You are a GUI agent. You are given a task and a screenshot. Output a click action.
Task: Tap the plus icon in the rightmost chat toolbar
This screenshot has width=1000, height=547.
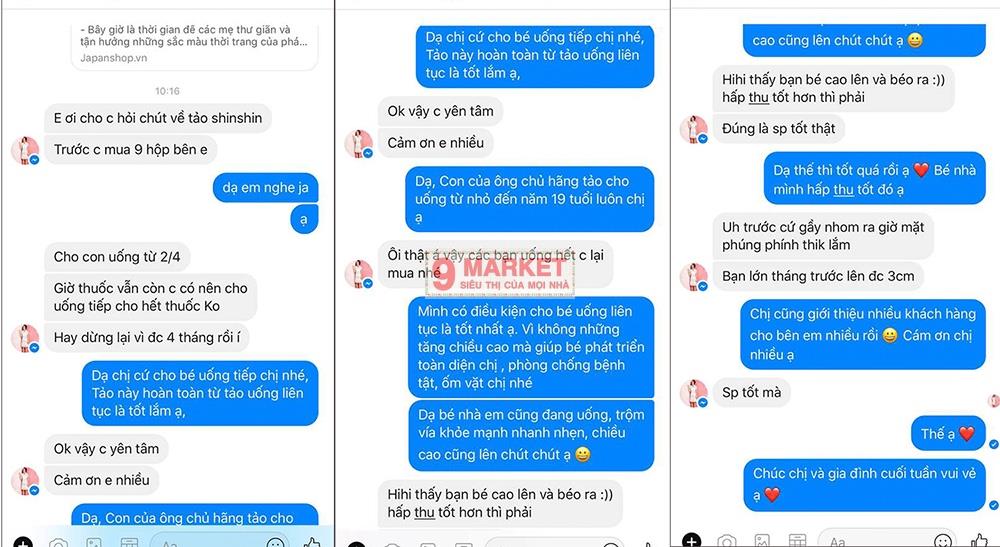[x=691, y=541]
